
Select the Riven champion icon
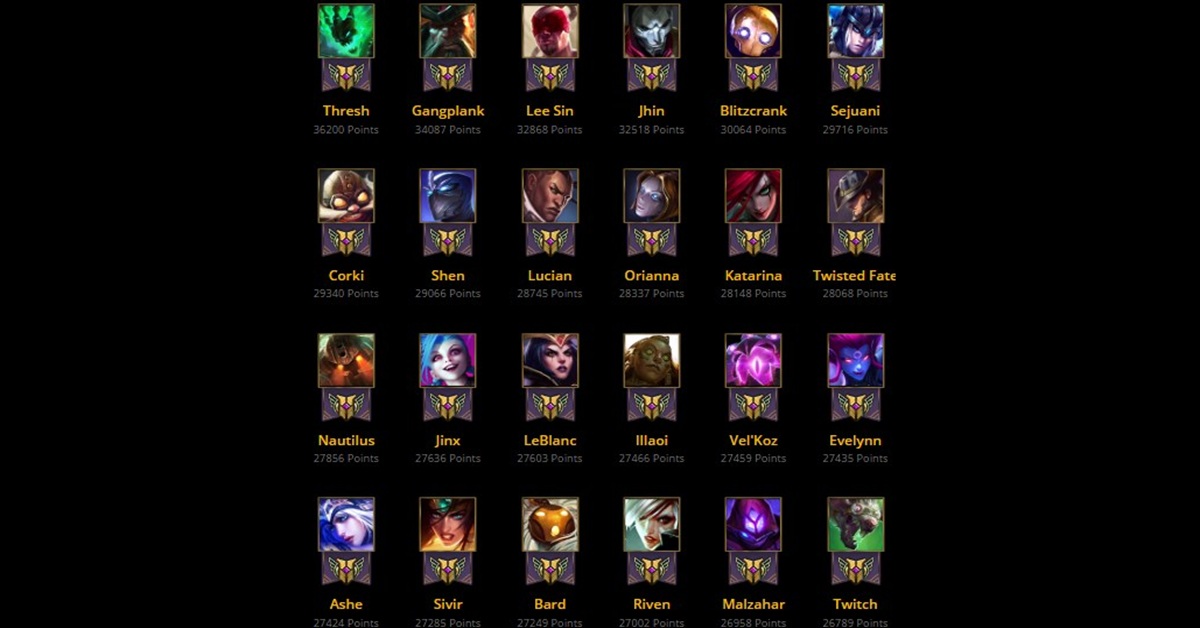[x=652, y=525]
